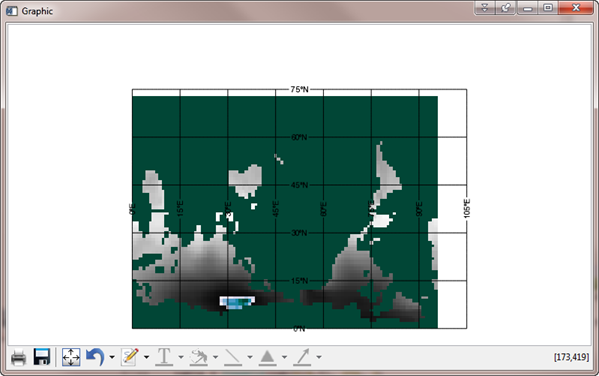Save the graphic with the floppy disk icon
This screenshot has height=376, width=599.
[x=42, y=357]
